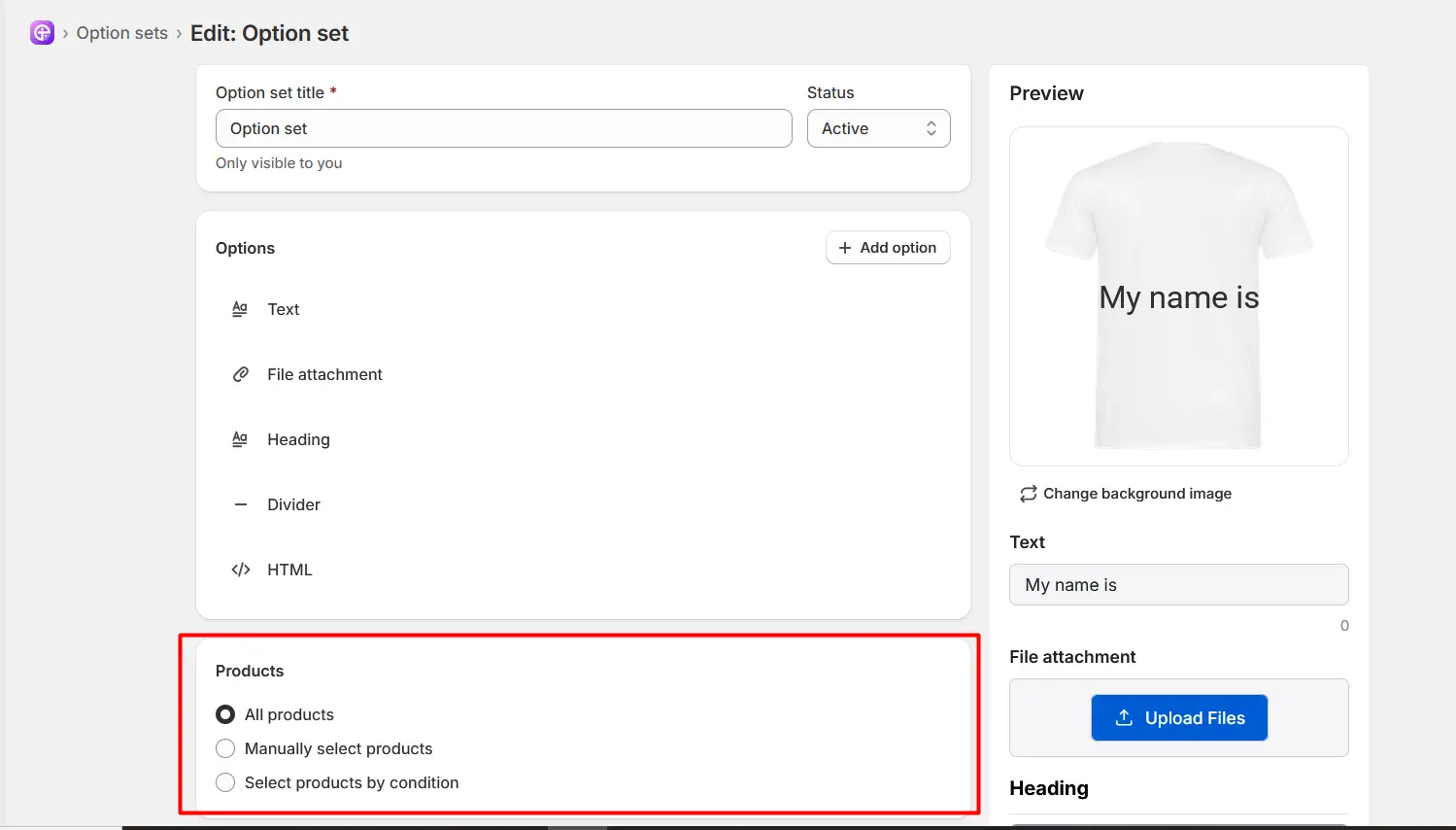
Task: Click the Divider dash icon
Action: tap(240, 504)
